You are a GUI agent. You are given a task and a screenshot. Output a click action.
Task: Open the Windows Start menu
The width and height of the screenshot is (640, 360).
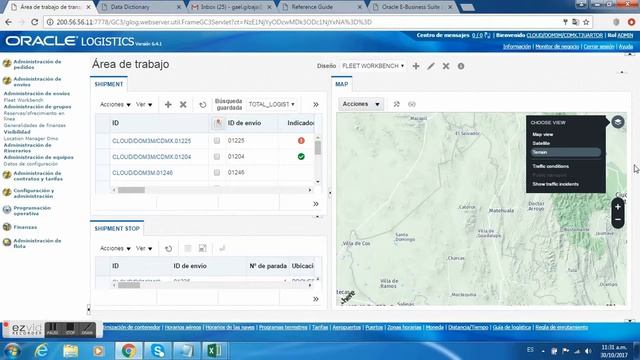[12, 351]
